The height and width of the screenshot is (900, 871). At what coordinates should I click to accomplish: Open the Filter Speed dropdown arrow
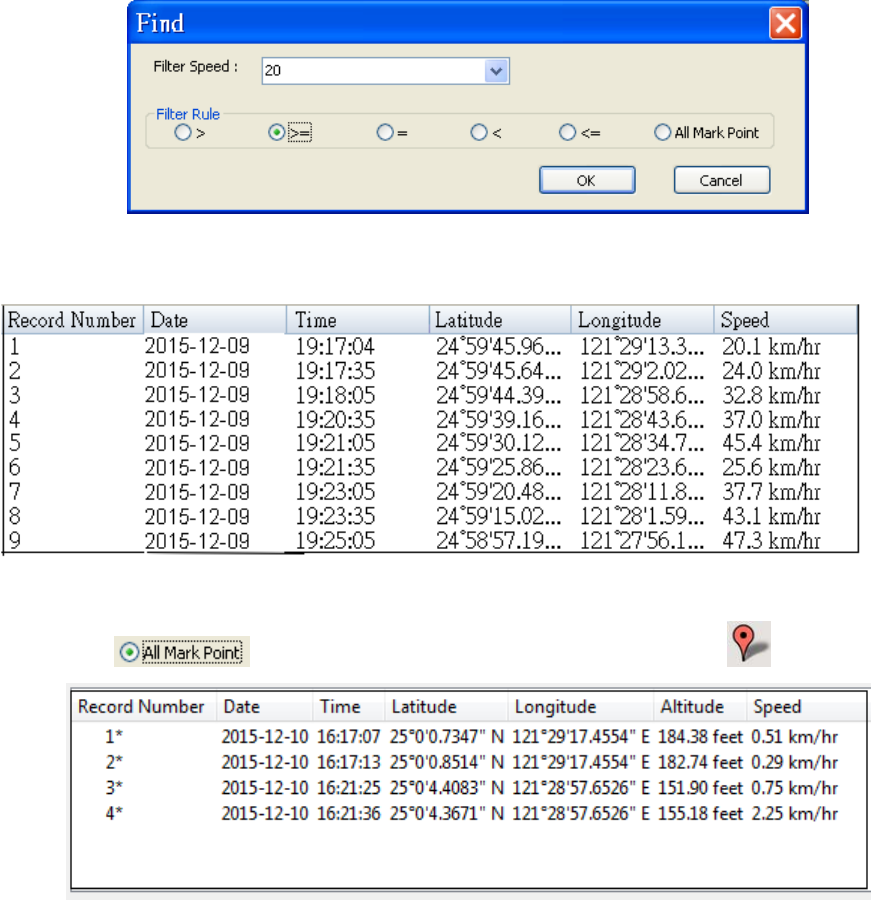(496, 71)
